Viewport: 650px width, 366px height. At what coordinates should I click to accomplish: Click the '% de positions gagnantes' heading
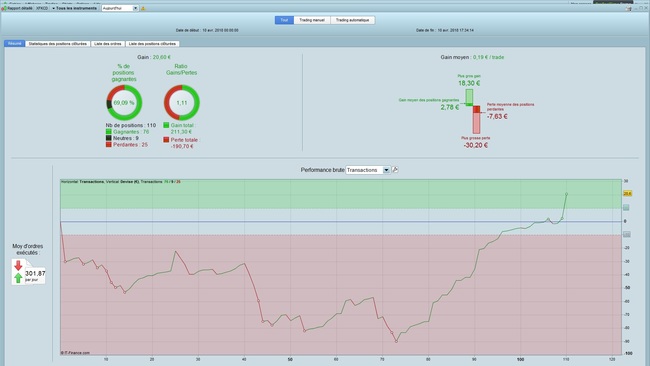click(124, 73)
